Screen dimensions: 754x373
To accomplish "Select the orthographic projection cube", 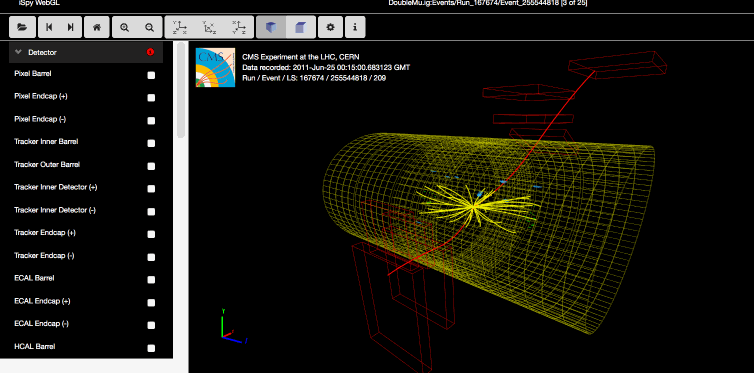I will click(301, 27).
